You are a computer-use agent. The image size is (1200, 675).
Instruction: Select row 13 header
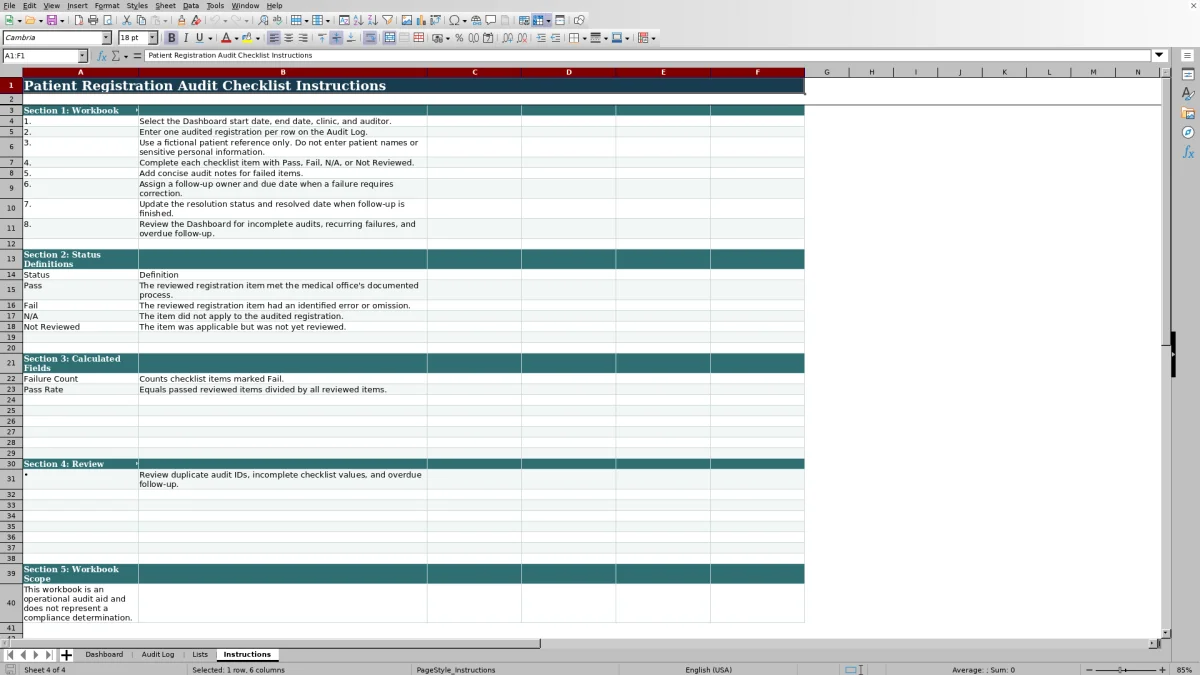pyautogui.click(x=11, y=259)
